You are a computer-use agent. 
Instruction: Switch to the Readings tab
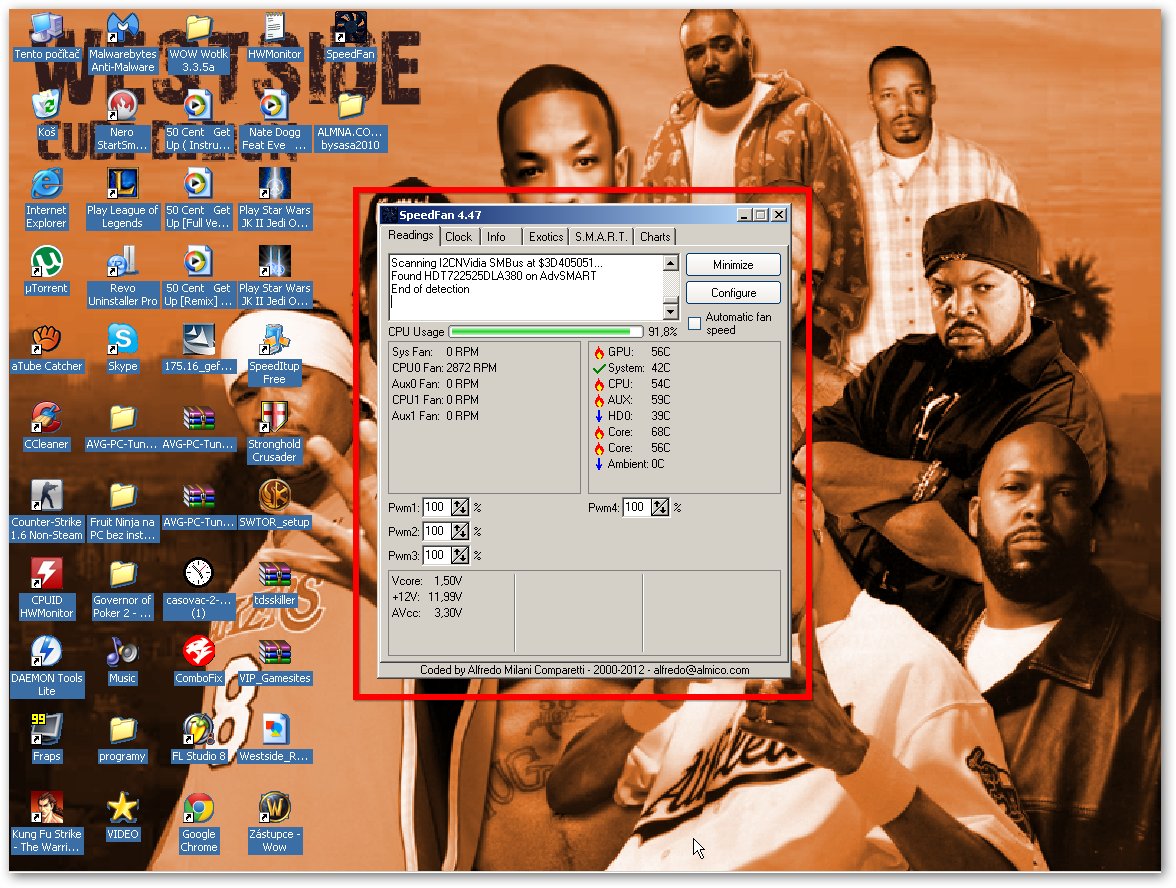tap(410, 236)
